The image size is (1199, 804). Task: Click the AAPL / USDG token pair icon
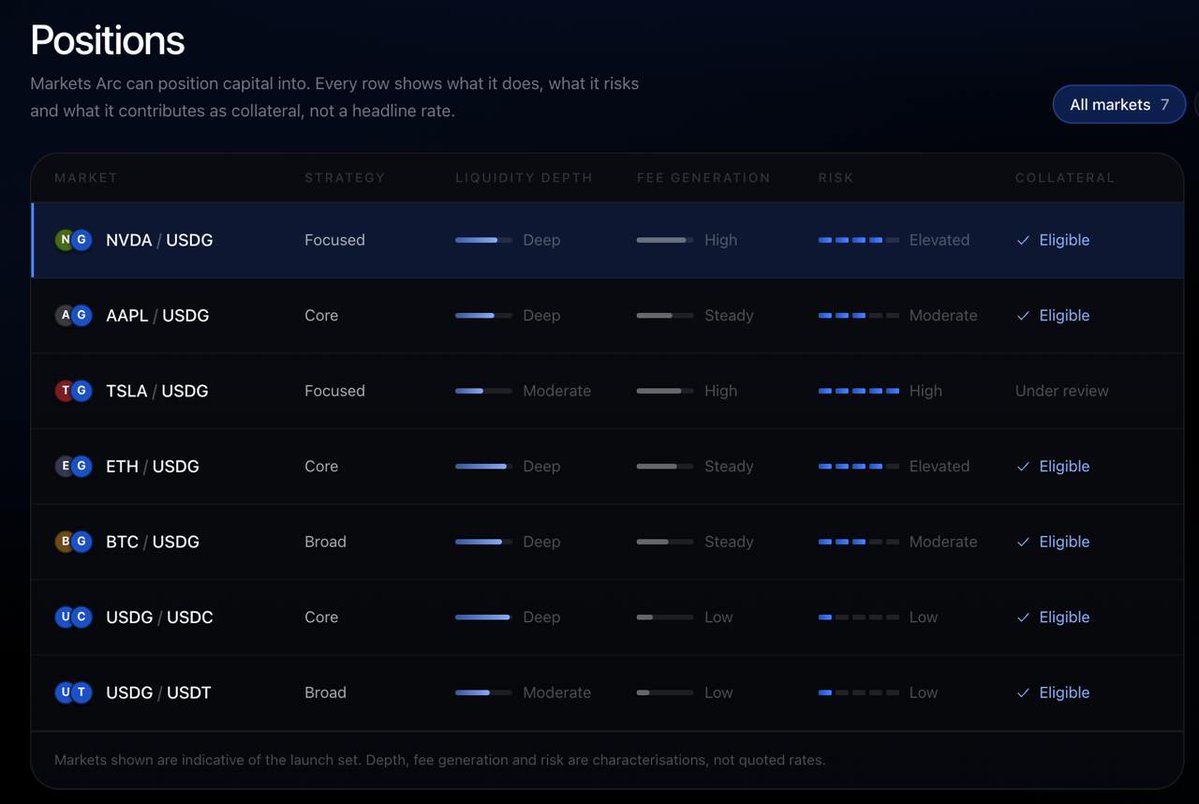pos(73,315)
